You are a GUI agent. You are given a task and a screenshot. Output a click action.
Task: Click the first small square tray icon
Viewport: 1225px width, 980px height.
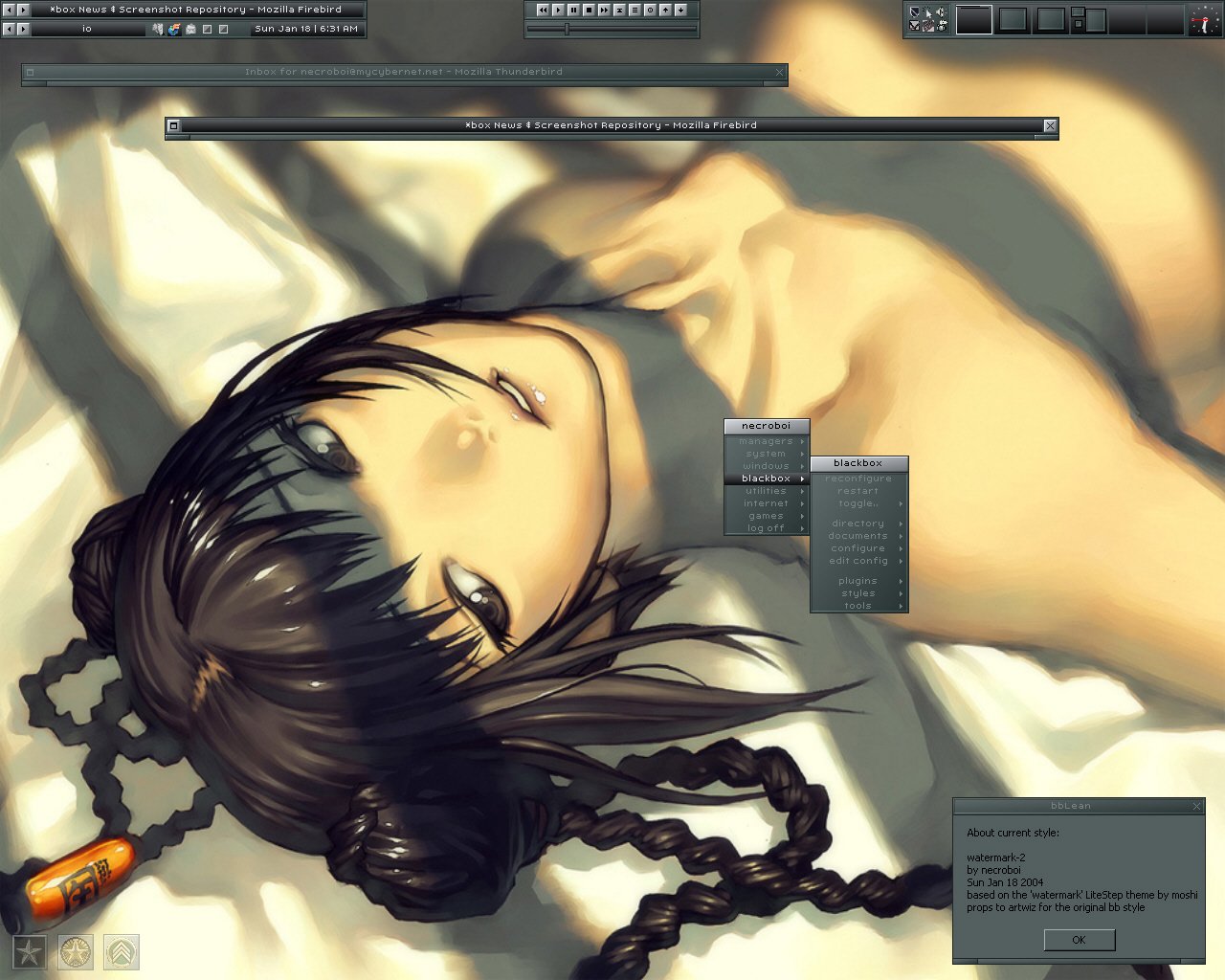click(x=208, y=29)
